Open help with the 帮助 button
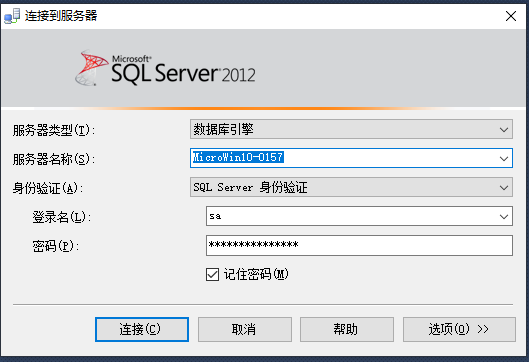529x362 pixels. [x=347, y=329]
